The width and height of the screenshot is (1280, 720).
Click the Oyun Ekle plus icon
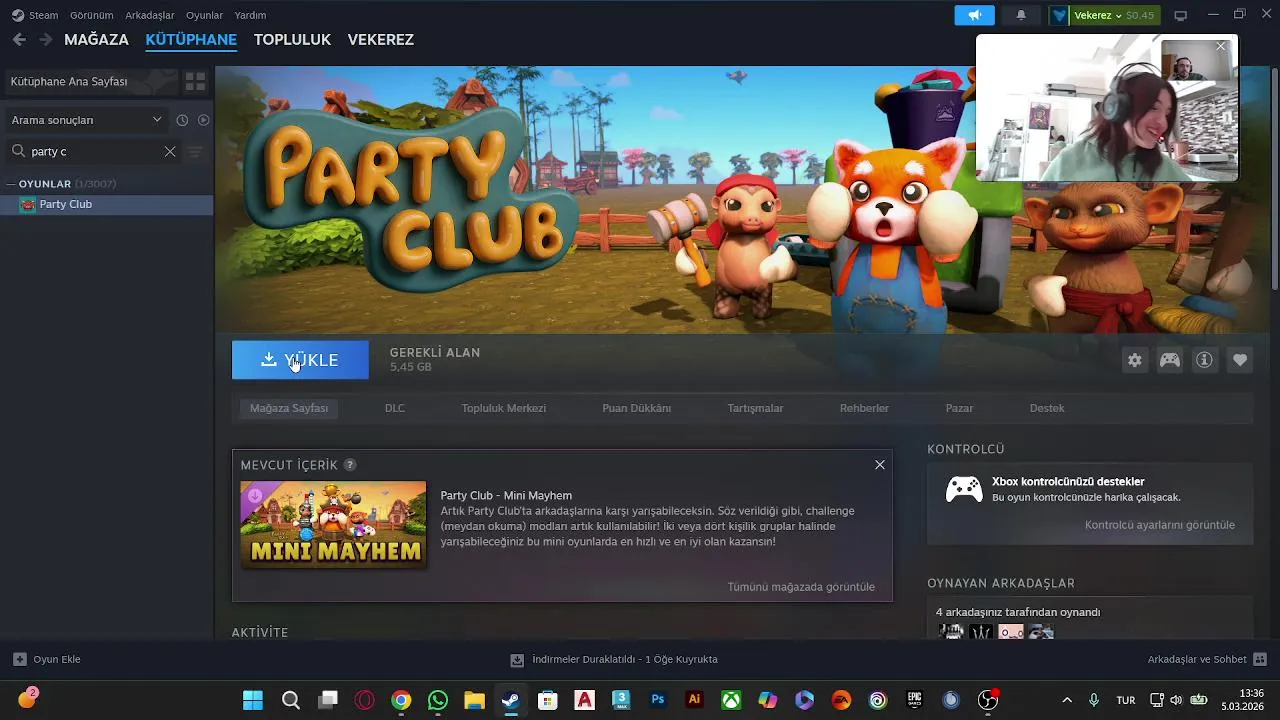pos(19,659)
